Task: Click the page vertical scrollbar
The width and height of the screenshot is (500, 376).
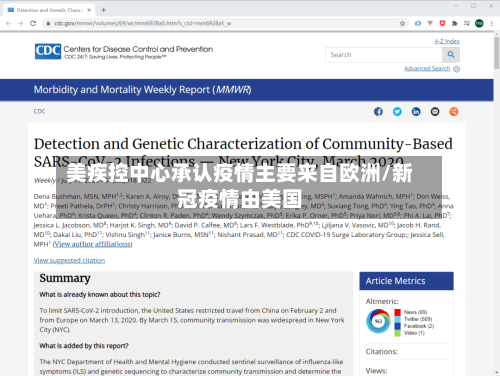Action: 497,53
